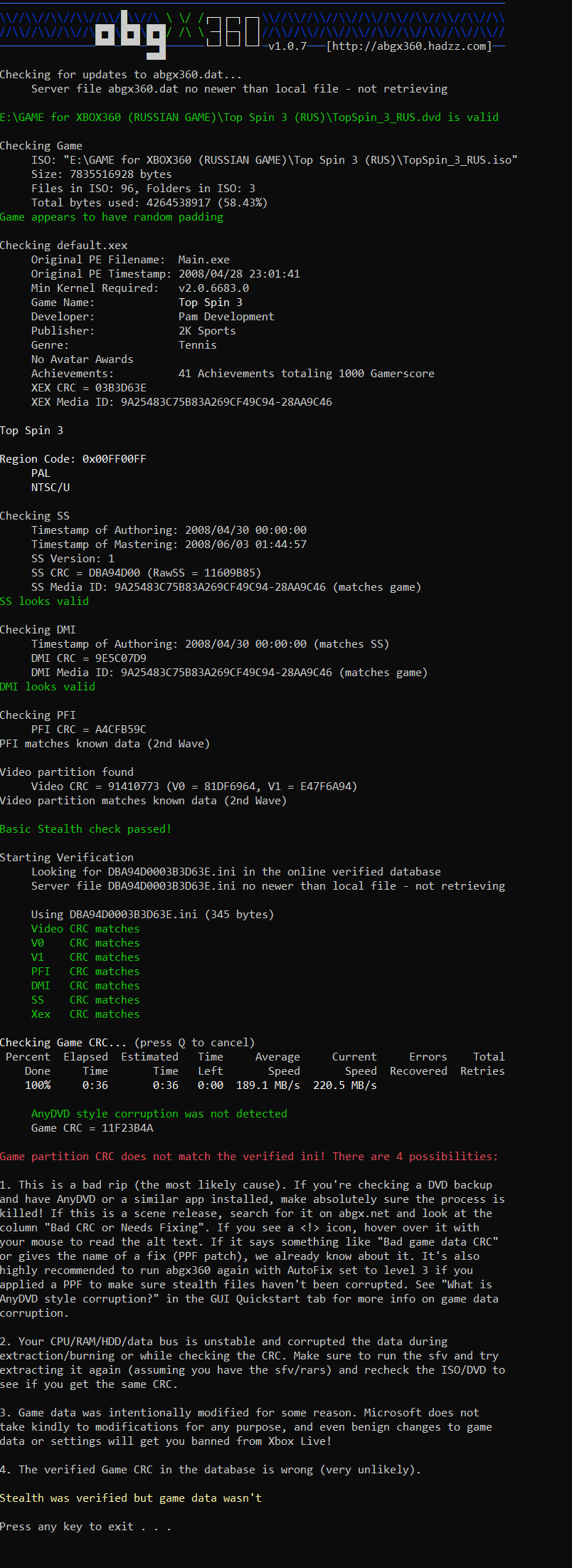Click 'DMI CRC = 9E5C07D9' line
Image resolution: width=572 pixels, height=1568 pixels.
(89, 658)
